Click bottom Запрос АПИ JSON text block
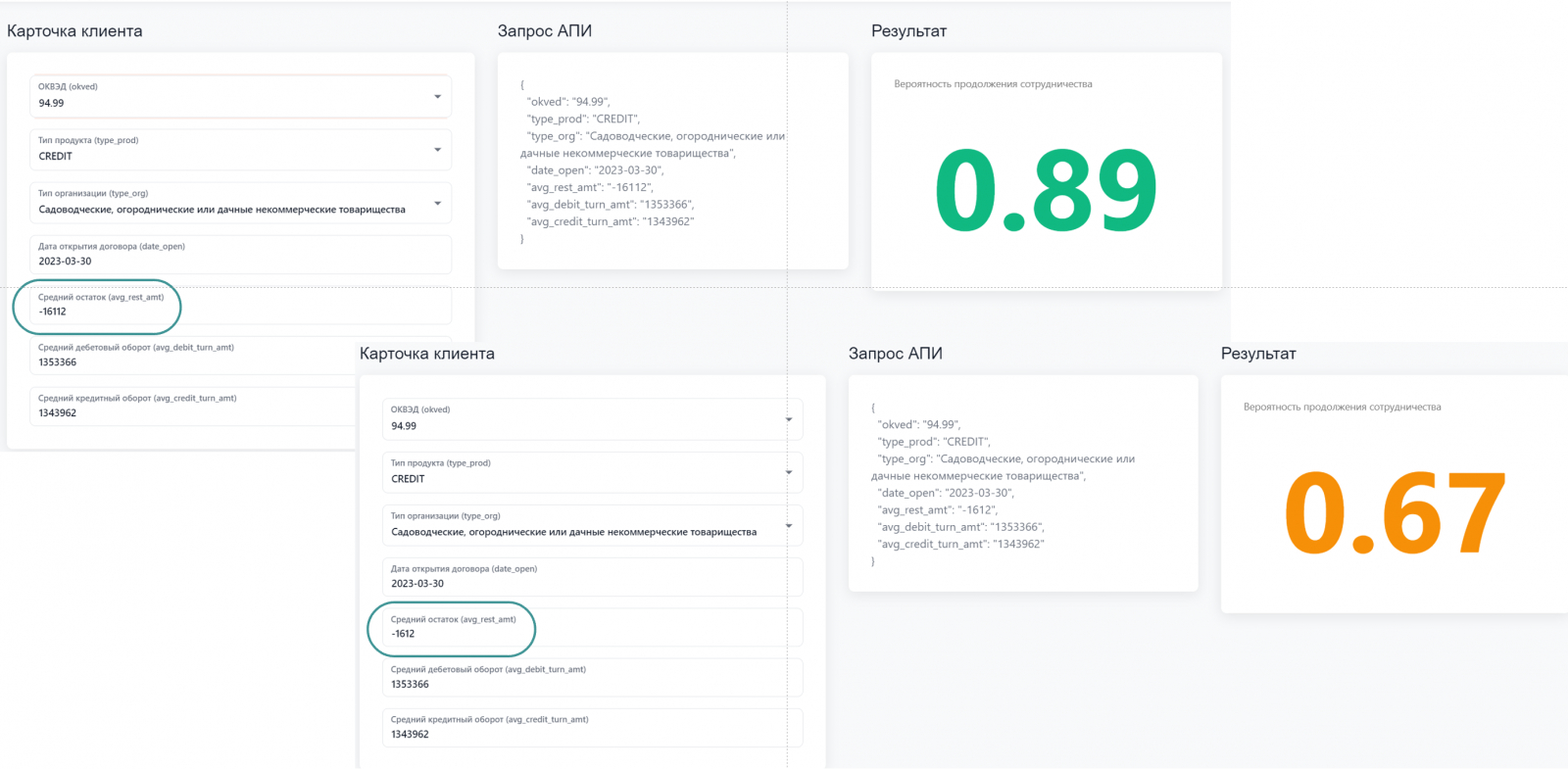1568x769 pixels. pyautogui.click(x=1003, y=484)
